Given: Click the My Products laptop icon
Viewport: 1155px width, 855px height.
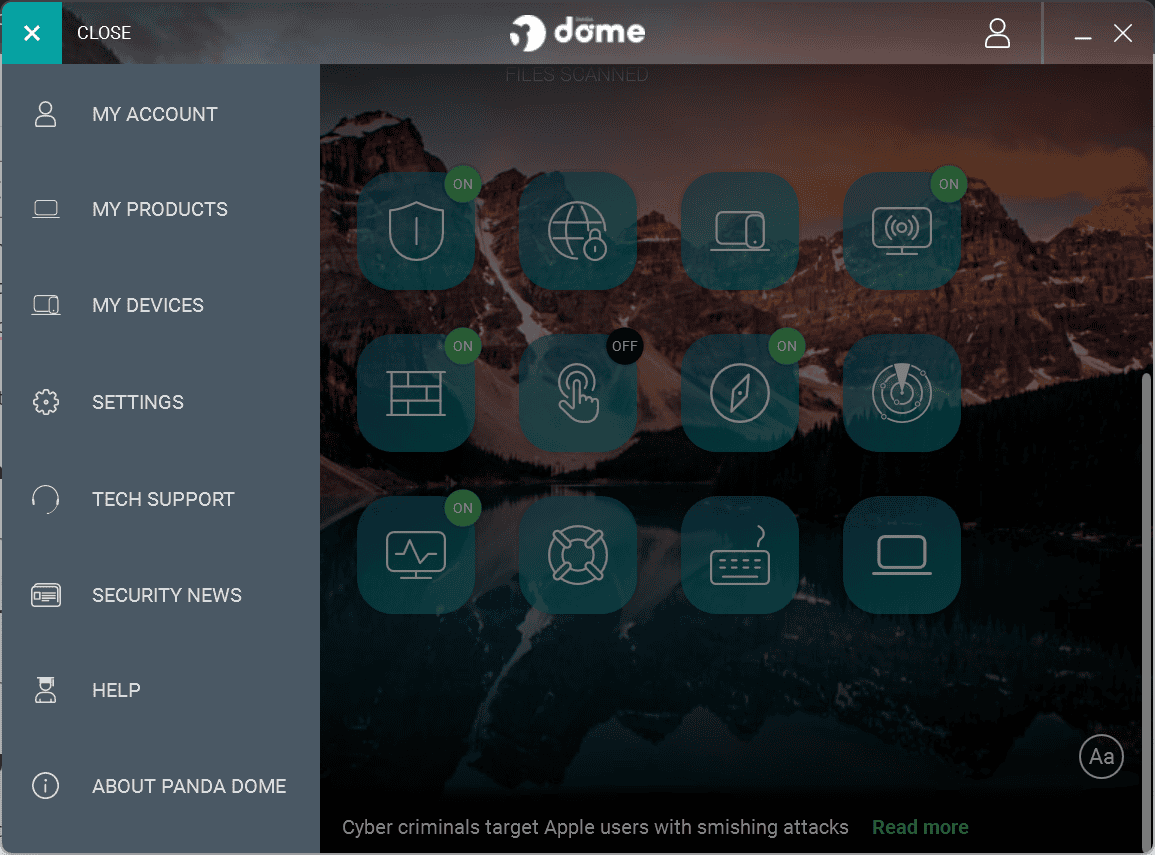Looking at the screenshot, I should click(x=46, y=209).
